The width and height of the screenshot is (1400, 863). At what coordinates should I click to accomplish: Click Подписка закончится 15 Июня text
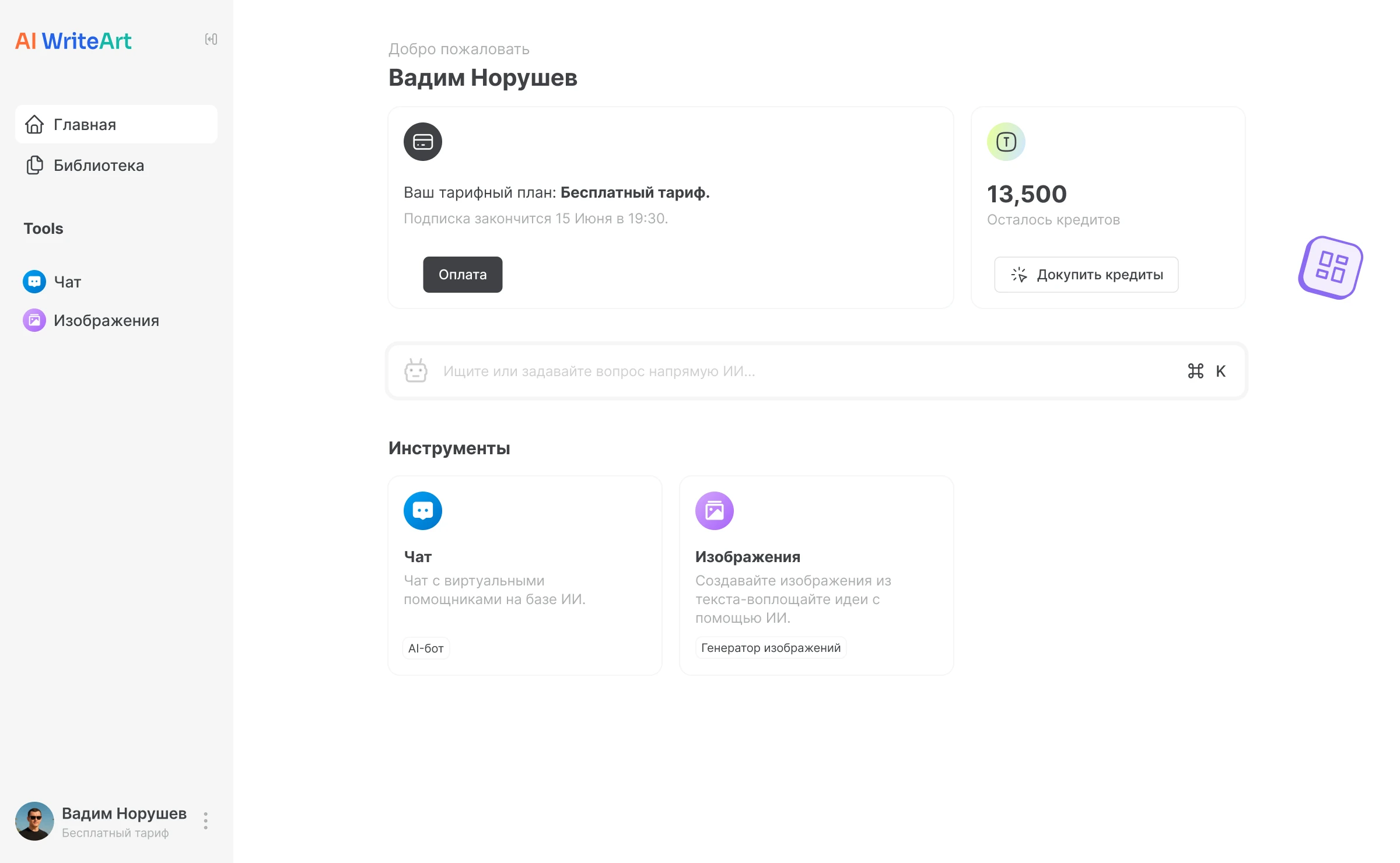click(x=536, y=219)
